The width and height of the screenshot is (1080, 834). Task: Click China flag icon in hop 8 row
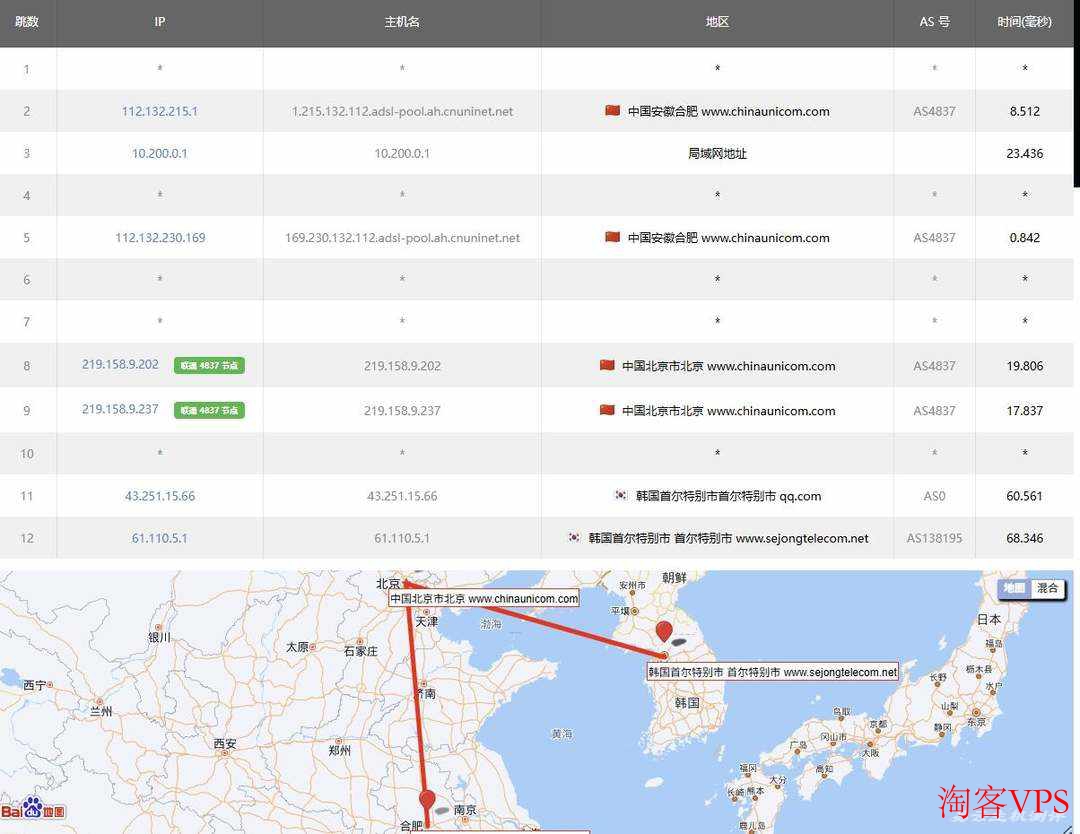(607, 365)
